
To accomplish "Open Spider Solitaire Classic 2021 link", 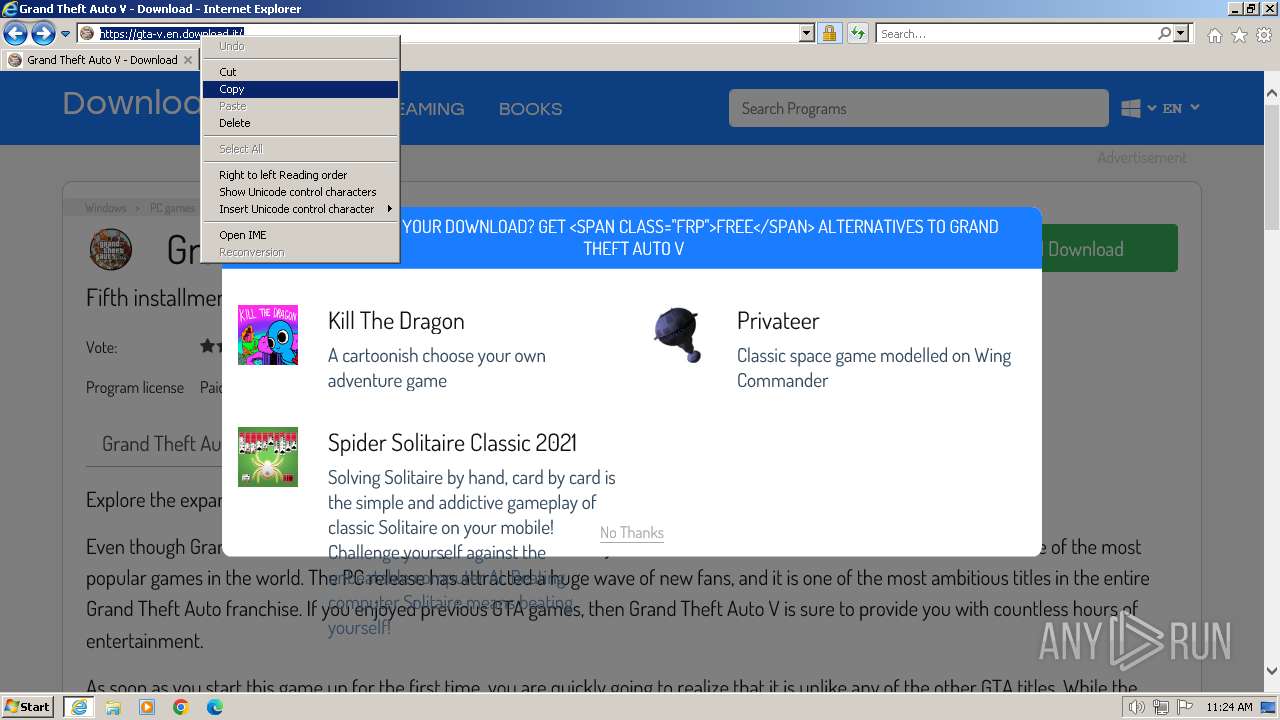I will pos(452,443).
